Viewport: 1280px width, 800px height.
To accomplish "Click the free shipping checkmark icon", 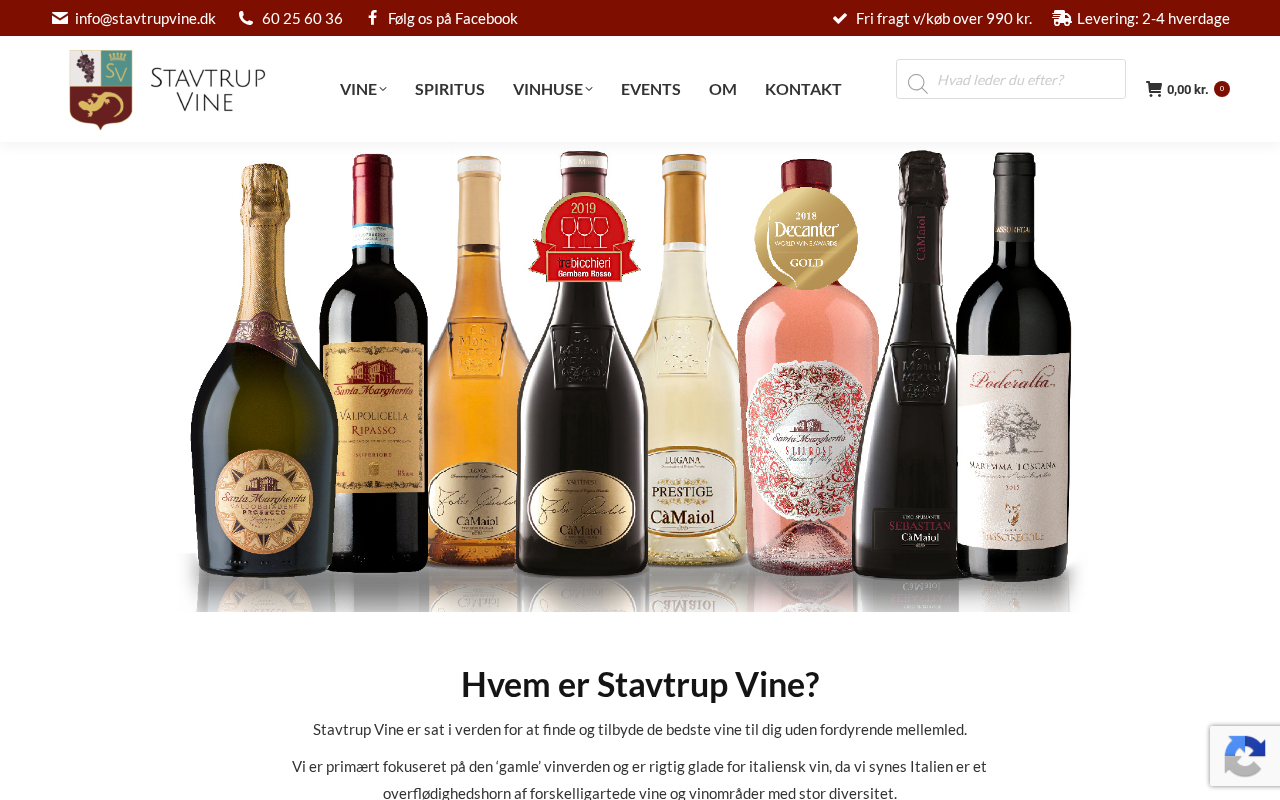I will coord(840,18).
